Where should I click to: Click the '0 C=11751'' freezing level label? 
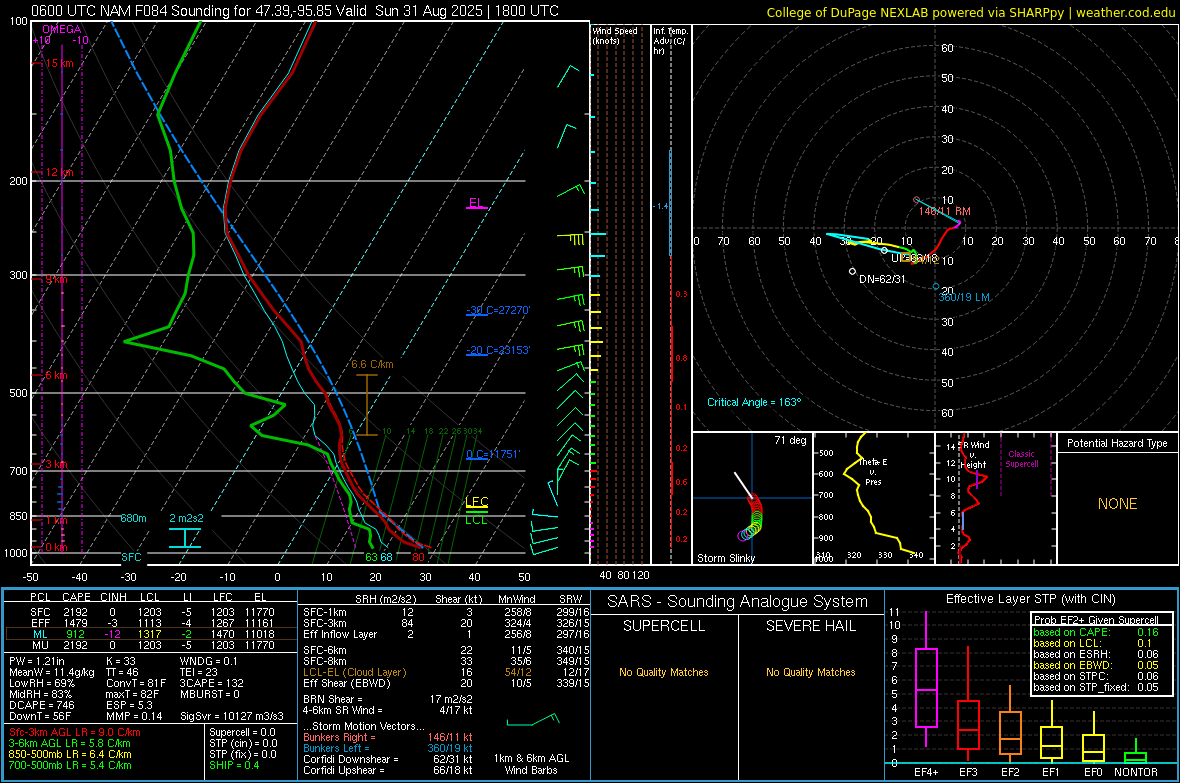click(493, 454)
